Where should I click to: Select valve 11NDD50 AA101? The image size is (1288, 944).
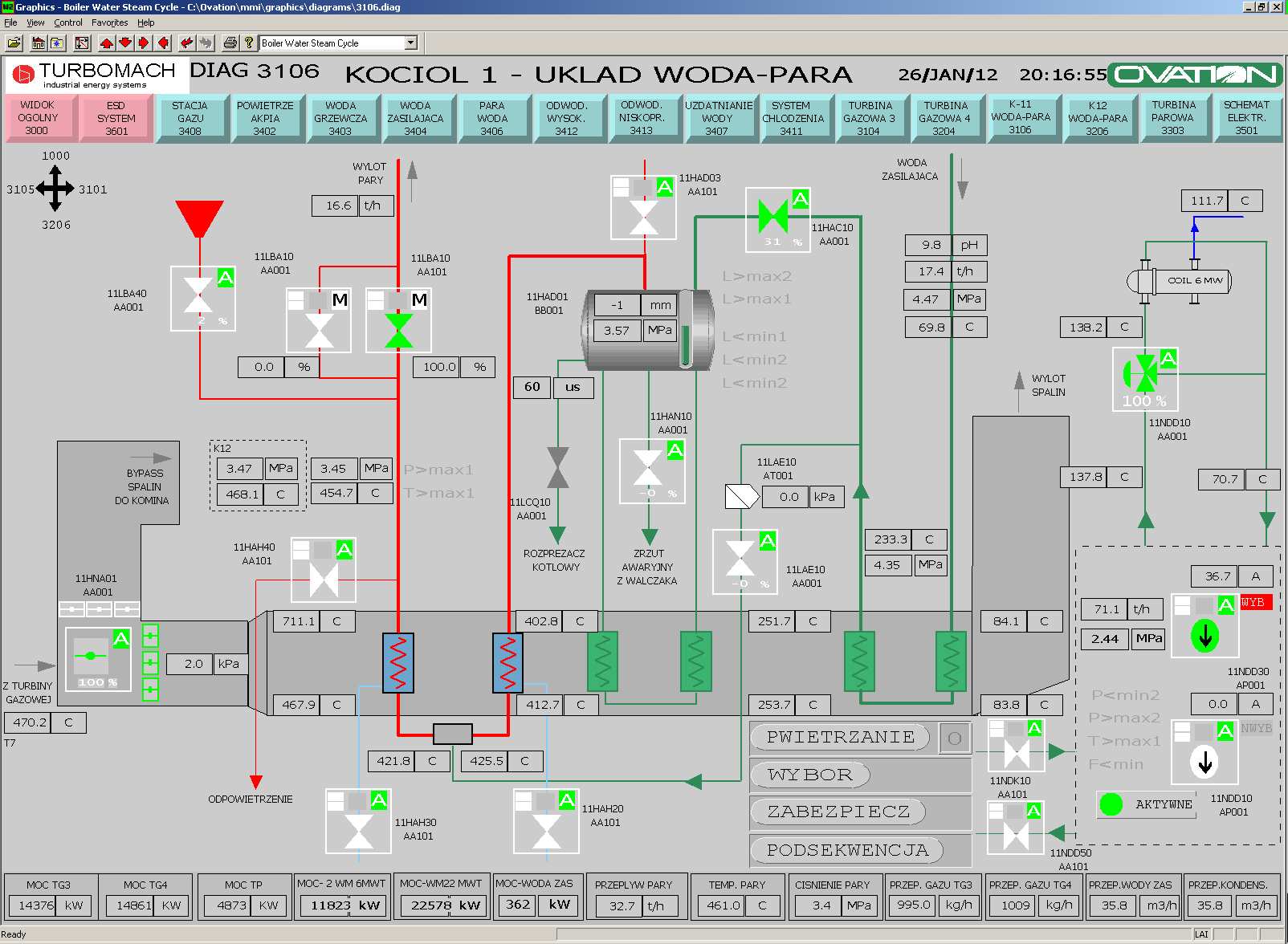point(1016,828)
